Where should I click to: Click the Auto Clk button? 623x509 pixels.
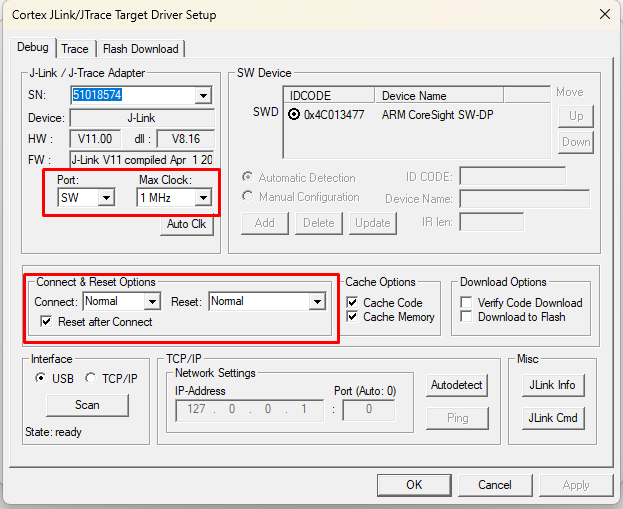(x=186, y=224)
